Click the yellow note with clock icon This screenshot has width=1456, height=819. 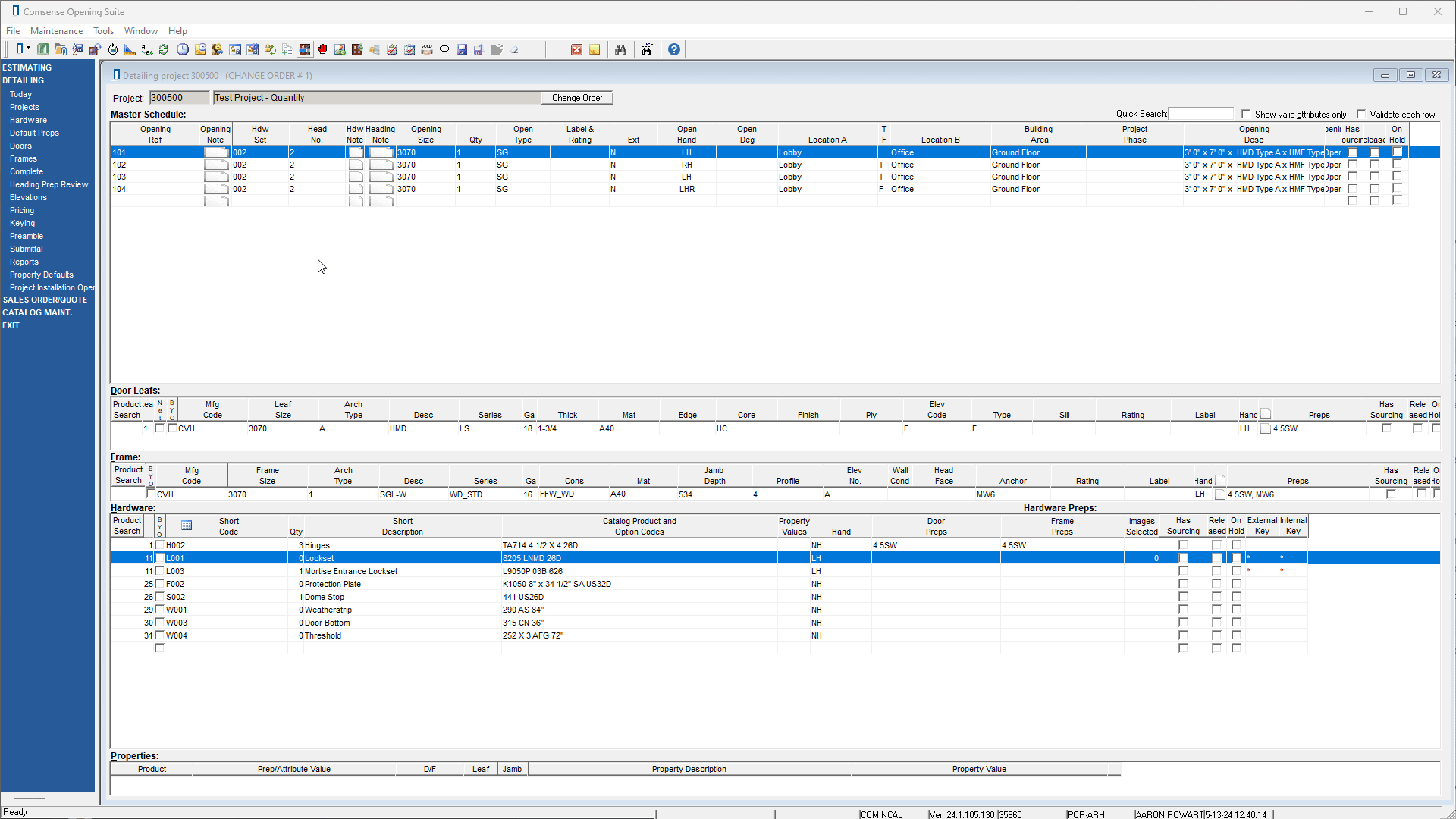(x=200, y=49)
